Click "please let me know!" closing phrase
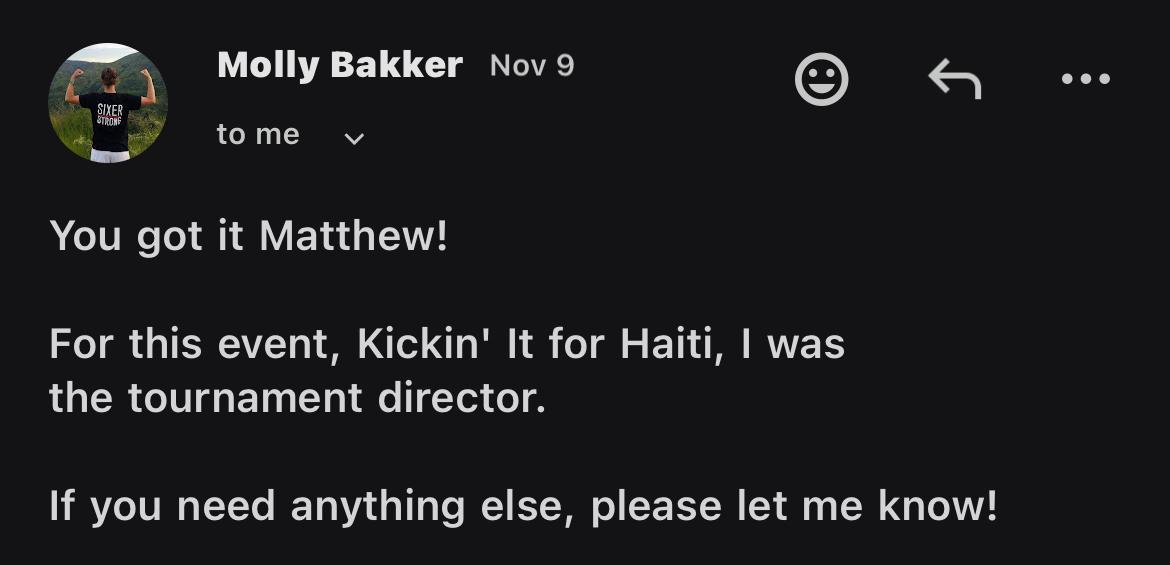This screenshot has width=1170, height=565. pos(794,506)
